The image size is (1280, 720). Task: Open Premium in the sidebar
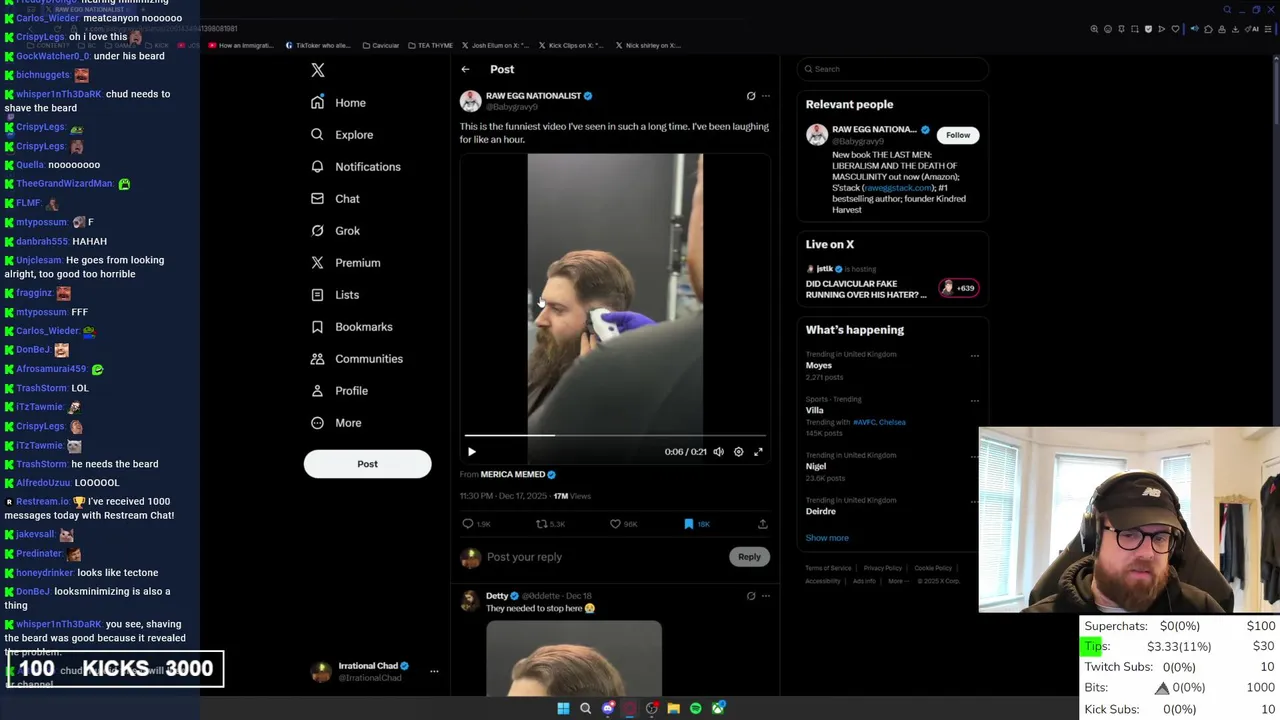tap(345, 263)
